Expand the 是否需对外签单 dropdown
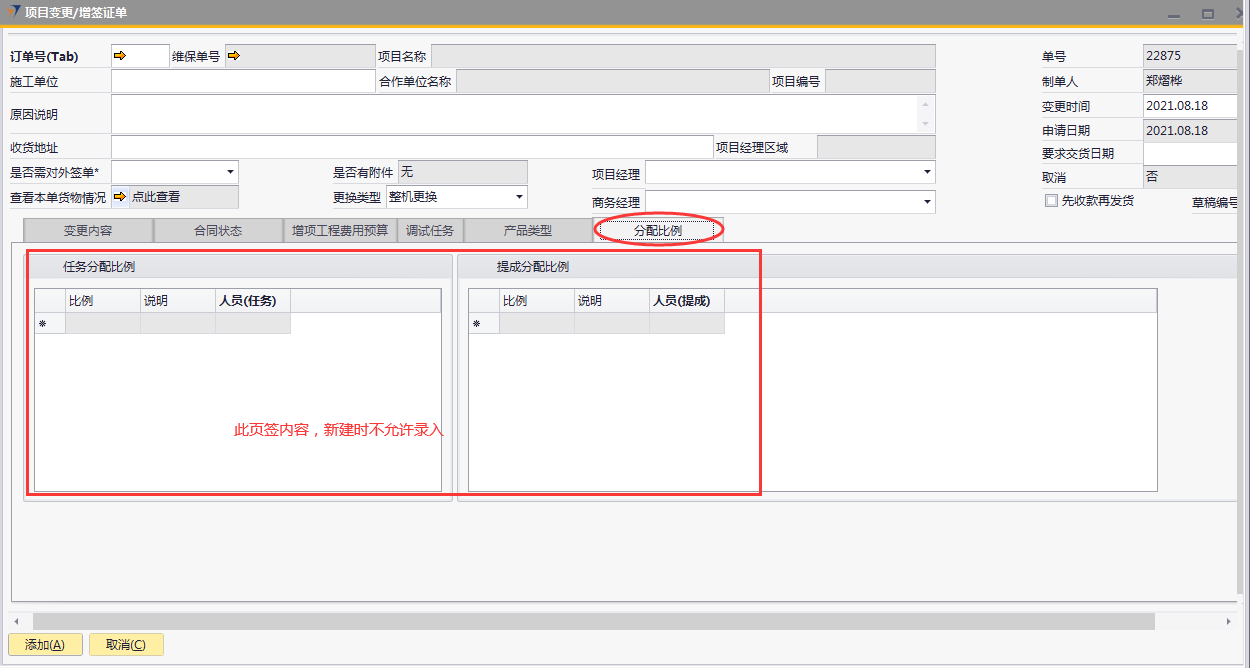This screenshot has height=668, width=1250. click(230, 172)
